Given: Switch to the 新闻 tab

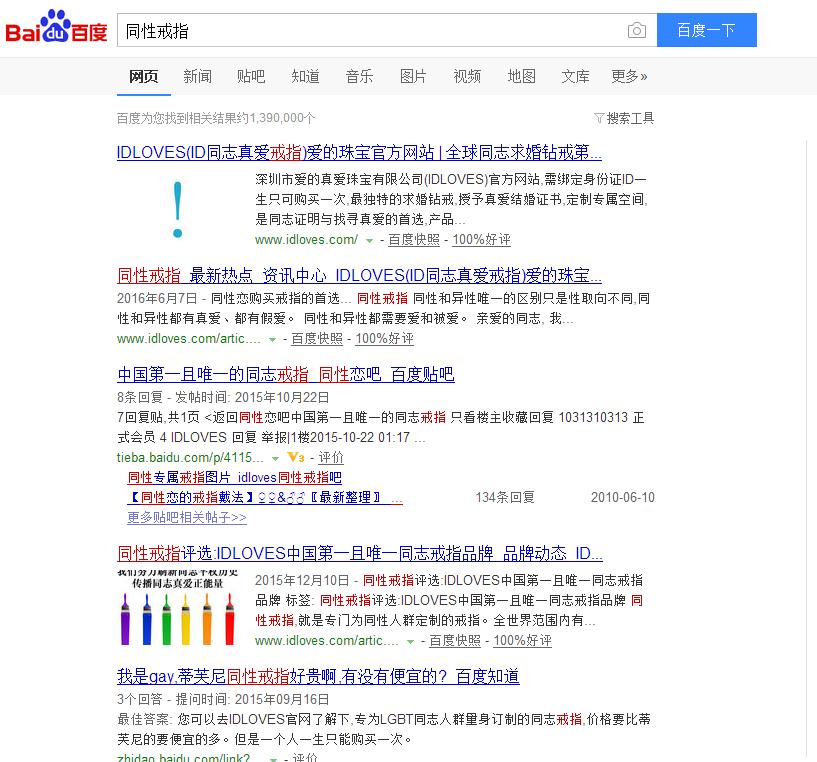Looking at the screenshot, I should [197, 77].
